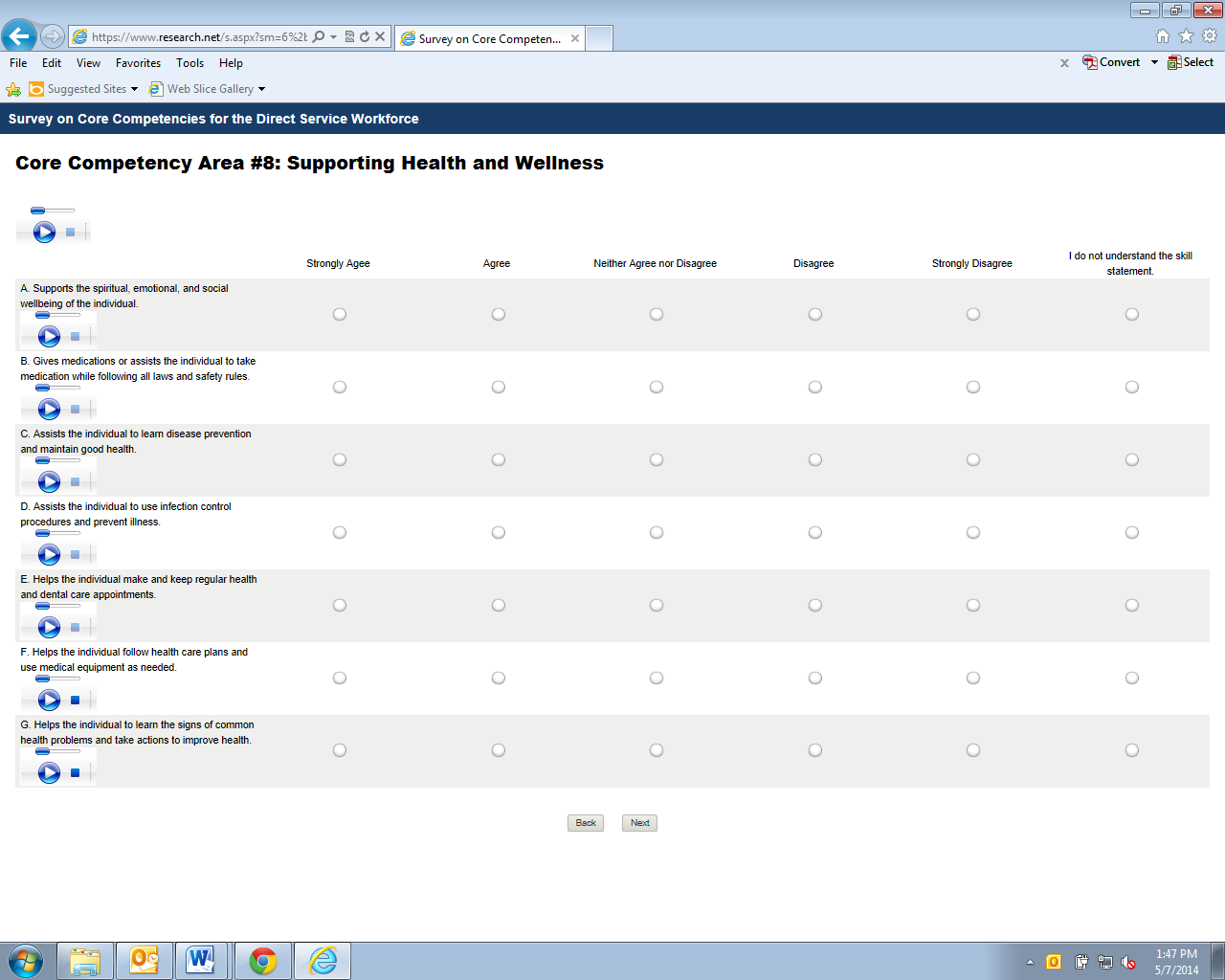Open the Convert dropdown arrow
Viewport: 1225px width, 980px height.
point(1154,62)
